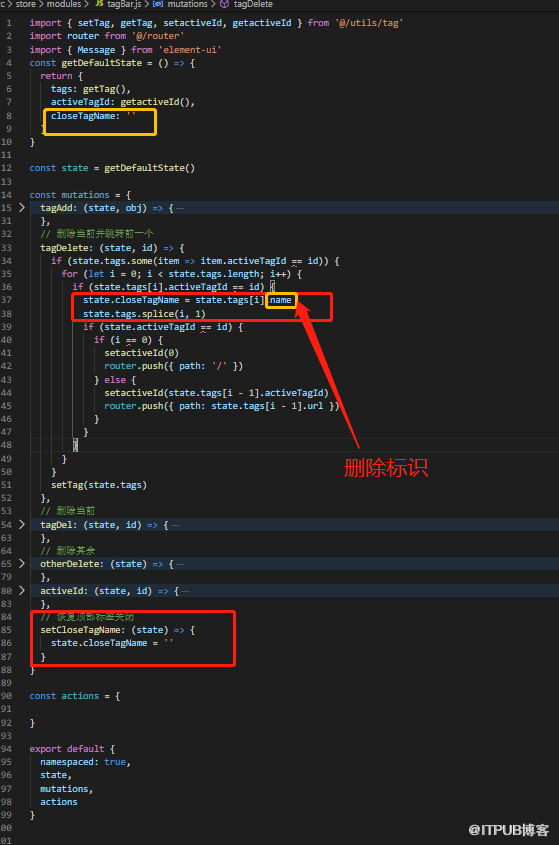Open the store breadcrumb segment
559x845 pixels.
coord(25,4)
